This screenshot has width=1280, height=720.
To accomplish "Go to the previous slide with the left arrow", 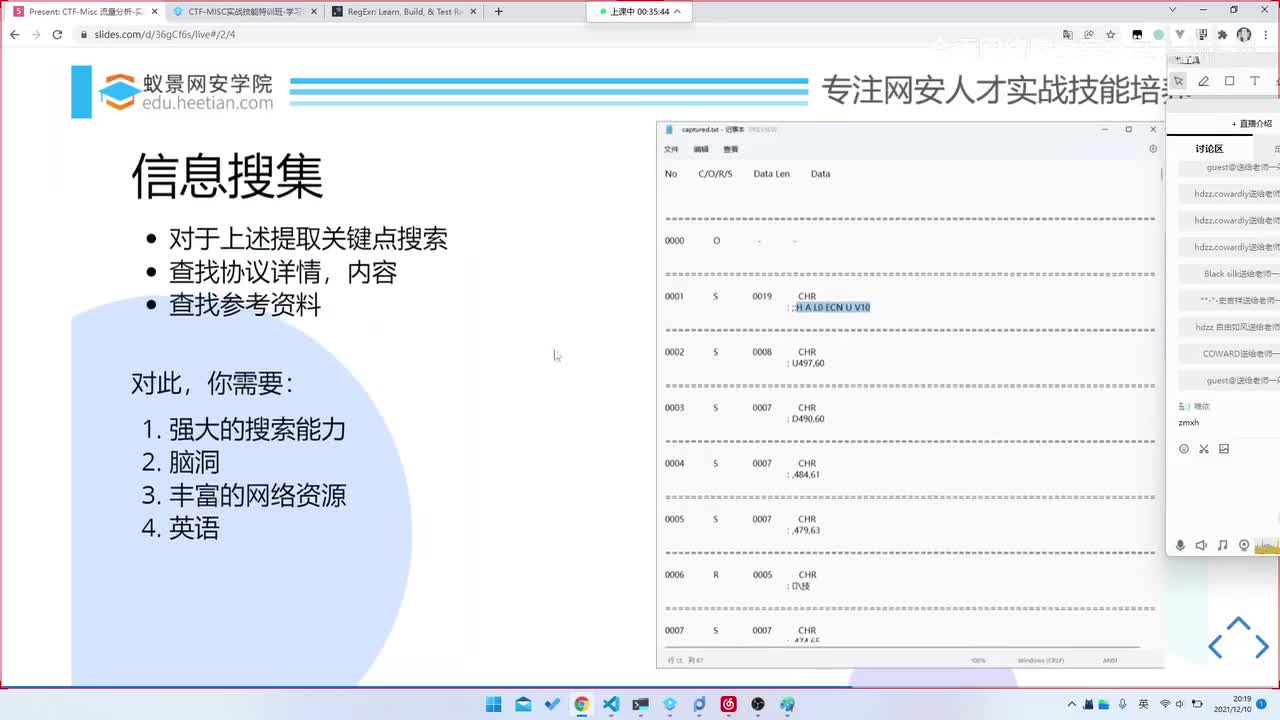I will (1215, 648).
